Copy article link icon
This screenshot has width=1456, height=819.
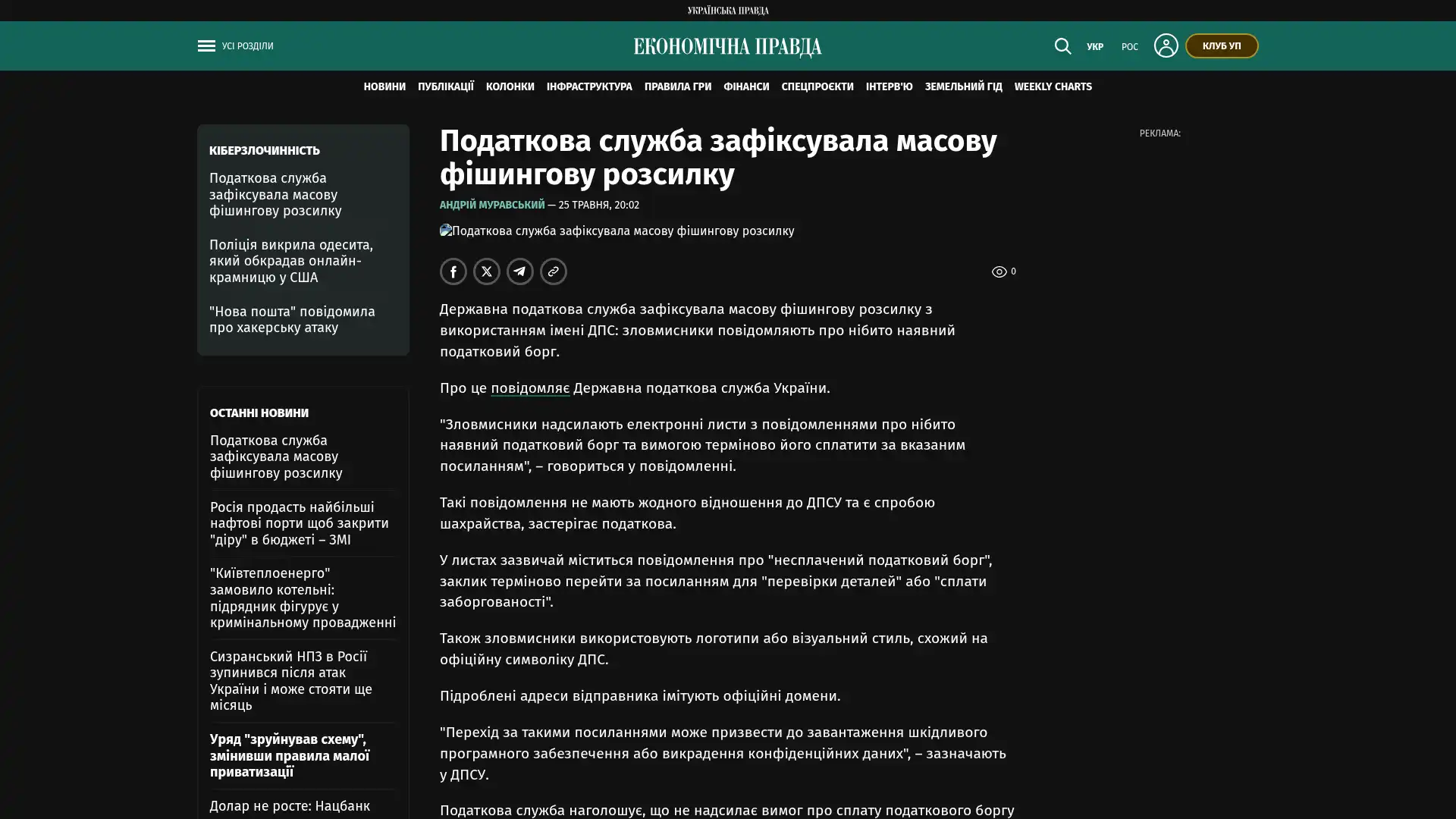coord(554,271)
